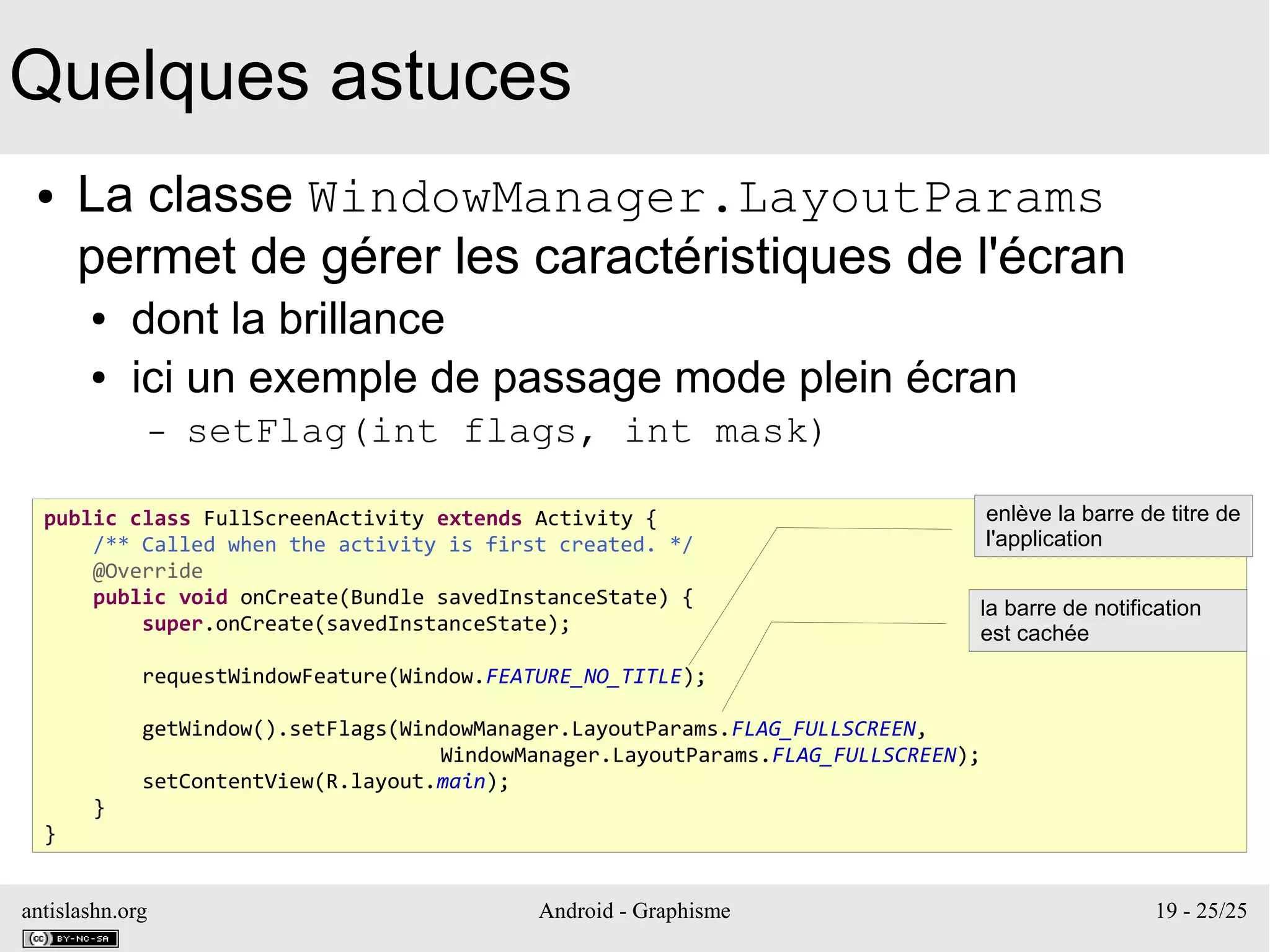Open the antislashn.org footer link
The height and width of the screenshot is (952, 1270).
pyautogui.click(x=84, y=910)
